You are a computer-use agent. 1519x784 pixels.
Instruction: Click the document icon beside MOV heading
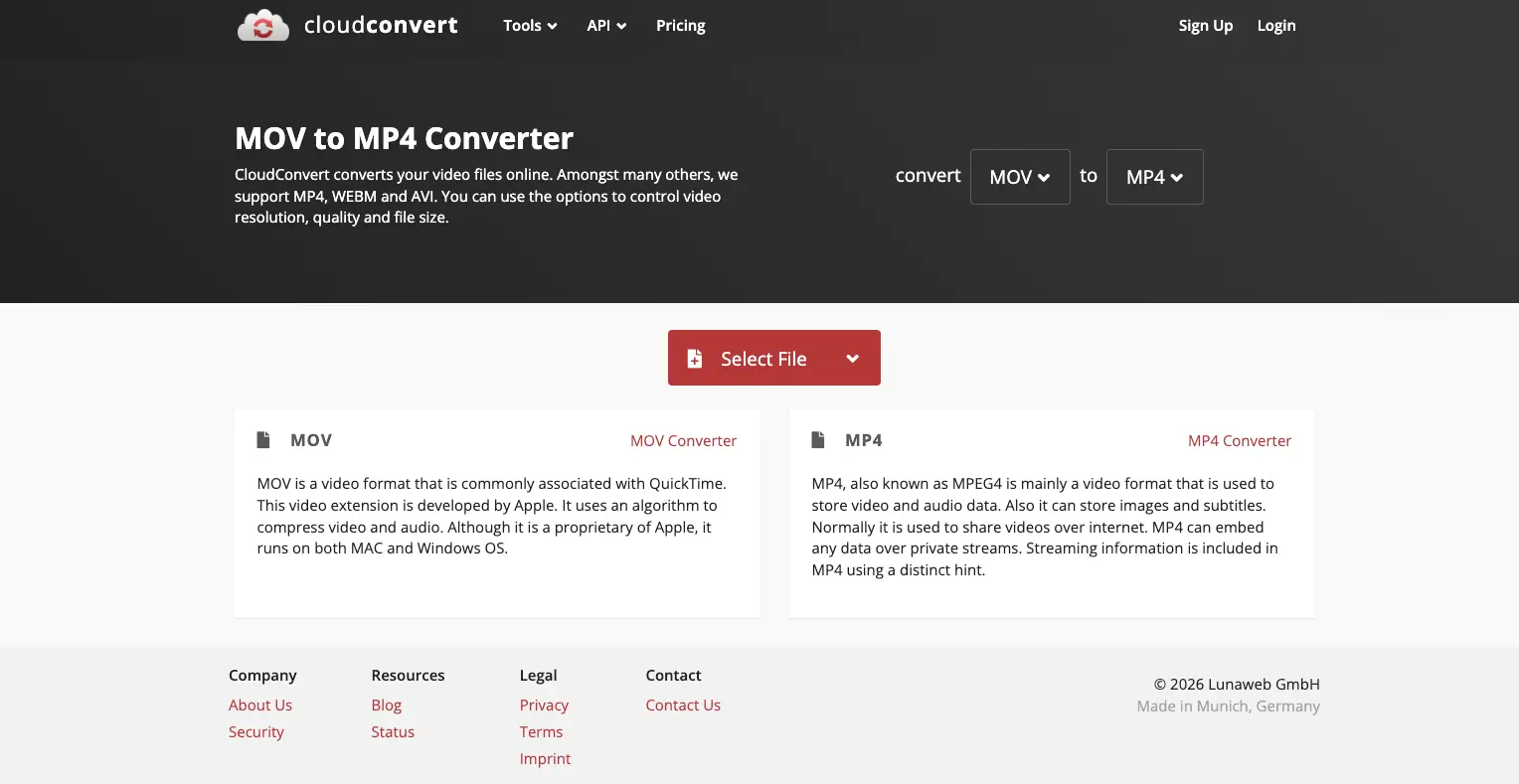click(263, 439)
